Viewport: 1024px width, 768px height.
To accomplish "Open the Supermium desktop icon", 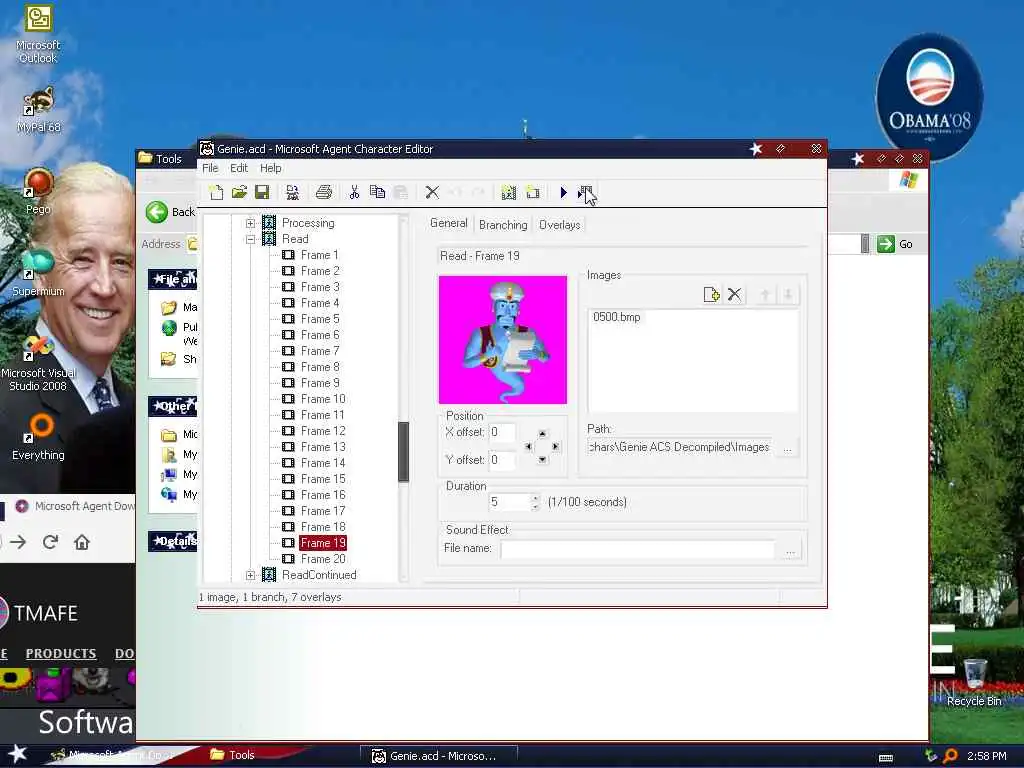I will [x=38, y=274].
